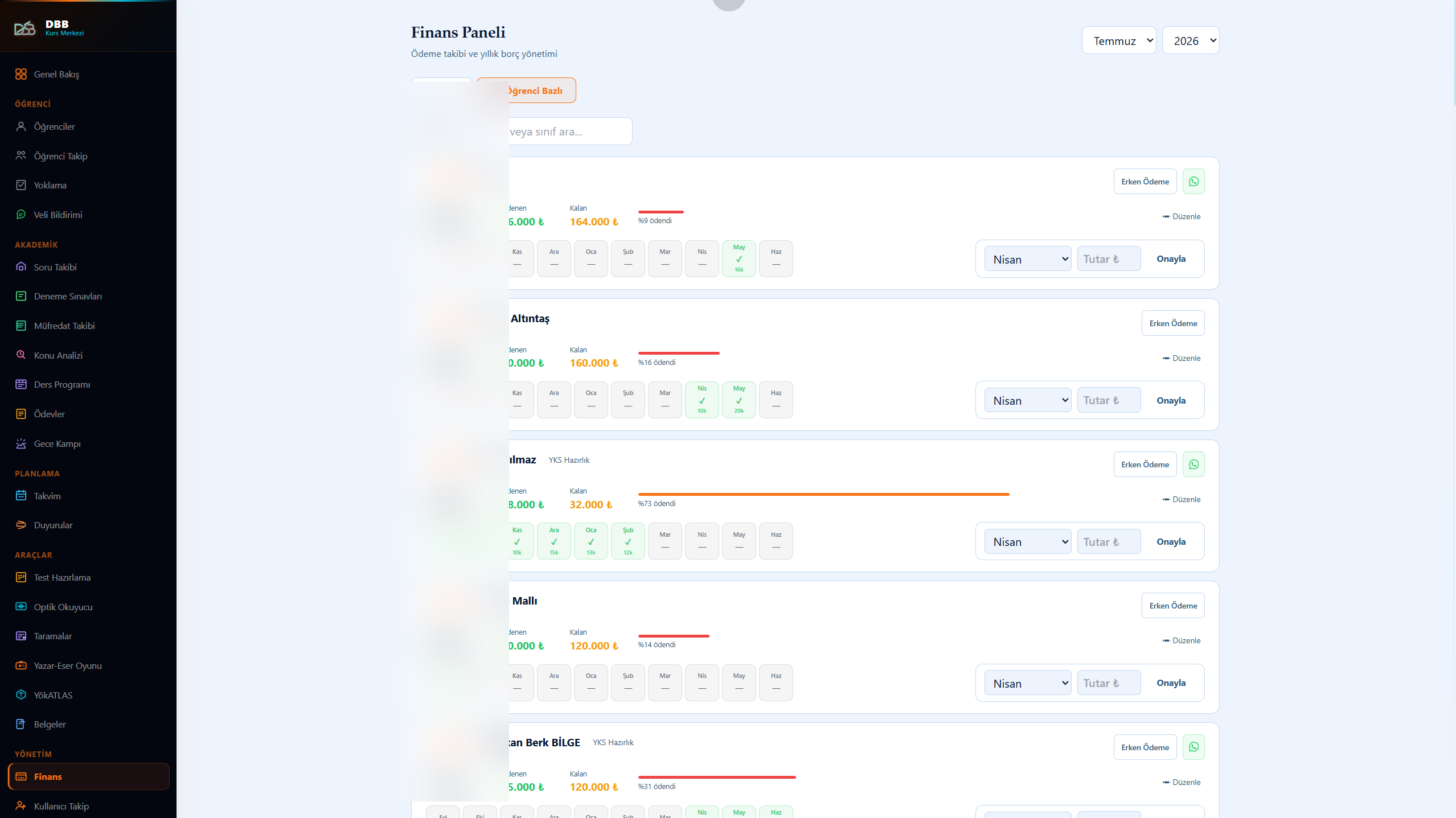
Task: Expand Nisan dropdown on Mallı card
Action: click(x=1028, y=683)
